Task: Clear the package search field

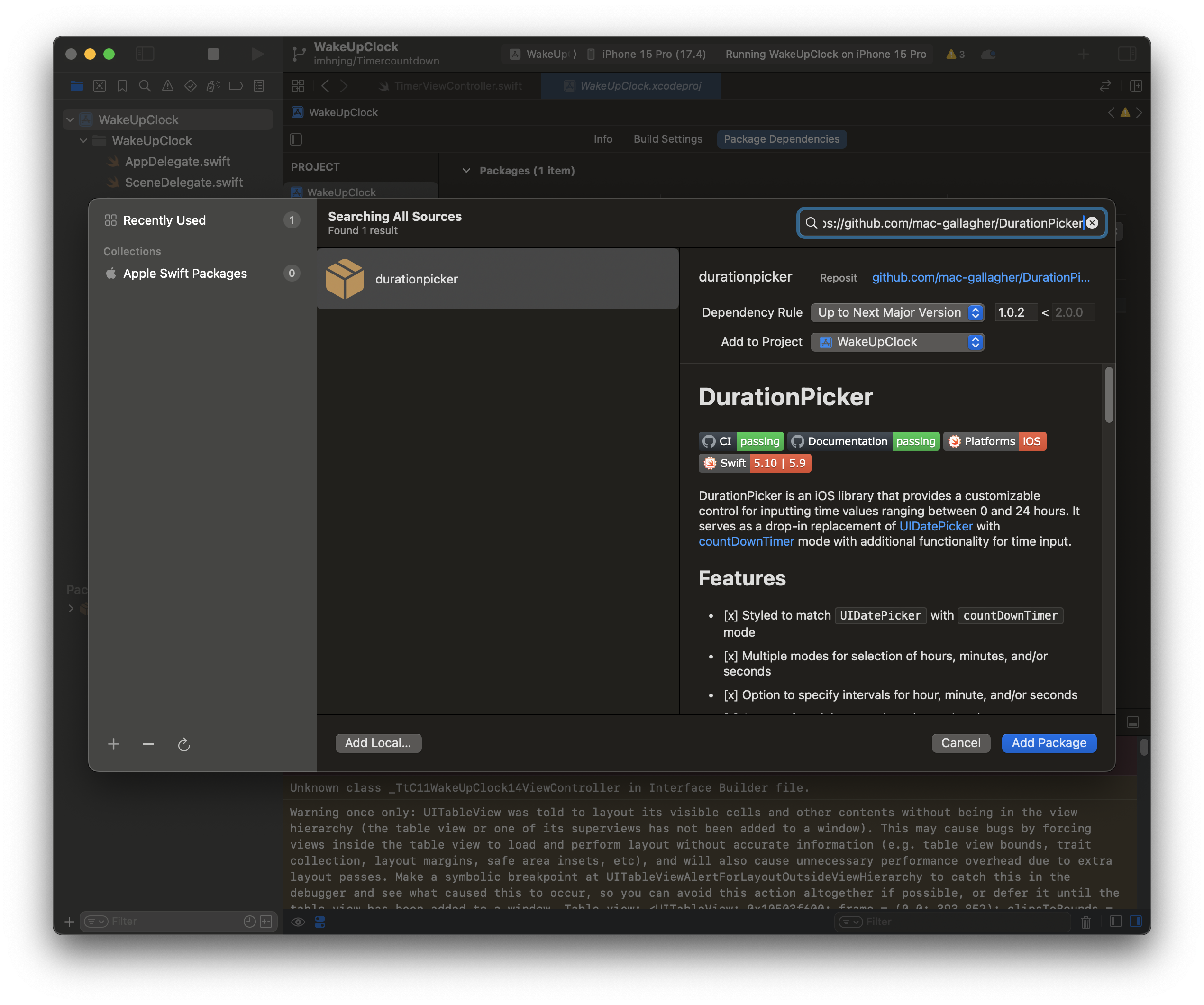Action: (1092, 223)
